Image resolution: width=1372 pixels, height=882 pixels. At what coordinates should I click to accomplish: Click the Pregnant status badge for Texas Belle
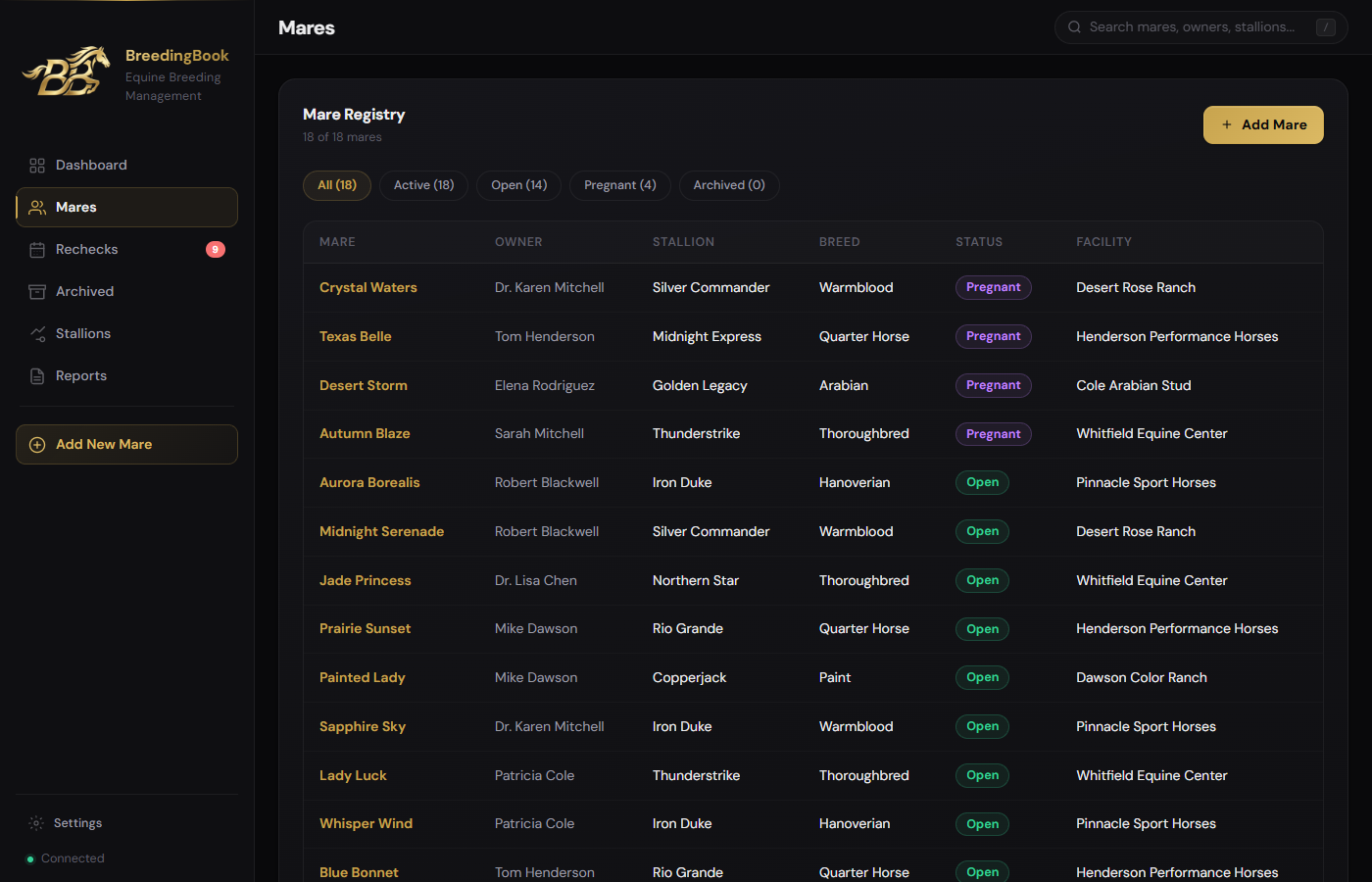pyautogui.click(x=994, y=337)
